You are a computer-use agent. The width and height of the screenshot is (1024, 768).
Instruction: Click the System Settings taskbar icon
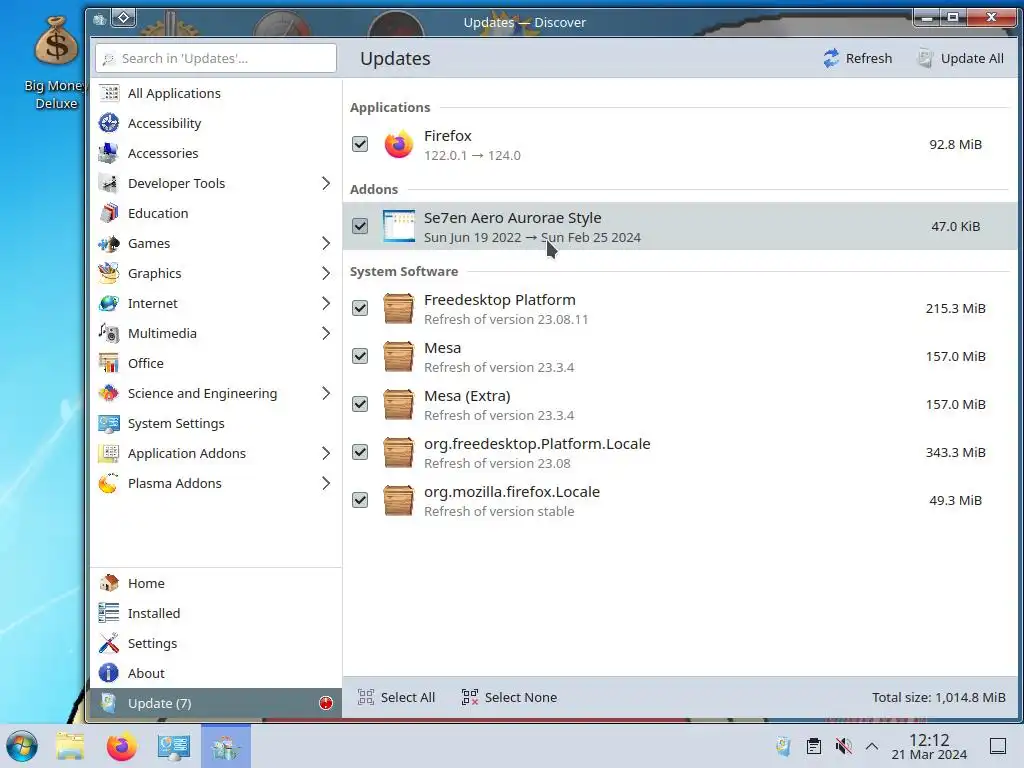tap(173, 746)
